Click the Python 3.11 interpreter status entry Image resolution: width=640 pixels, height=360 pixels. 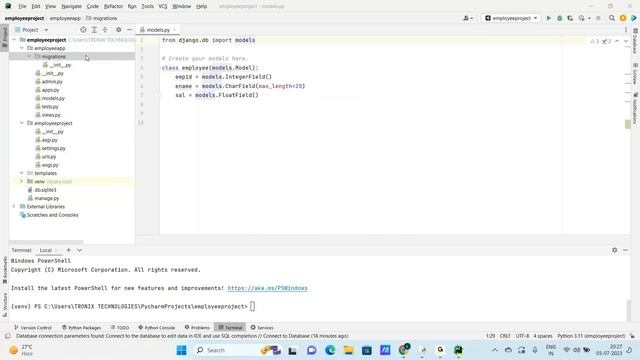click(591, 336)
